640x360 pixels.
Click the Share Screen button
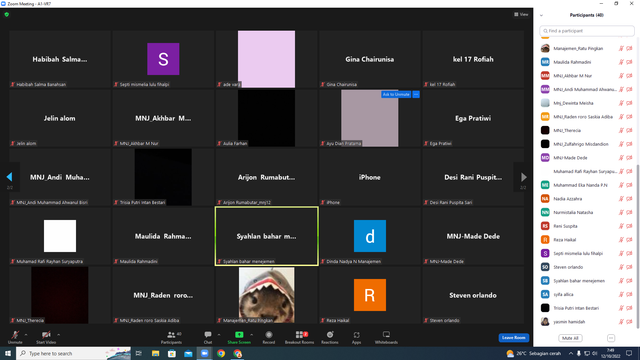tap(239, 337)
